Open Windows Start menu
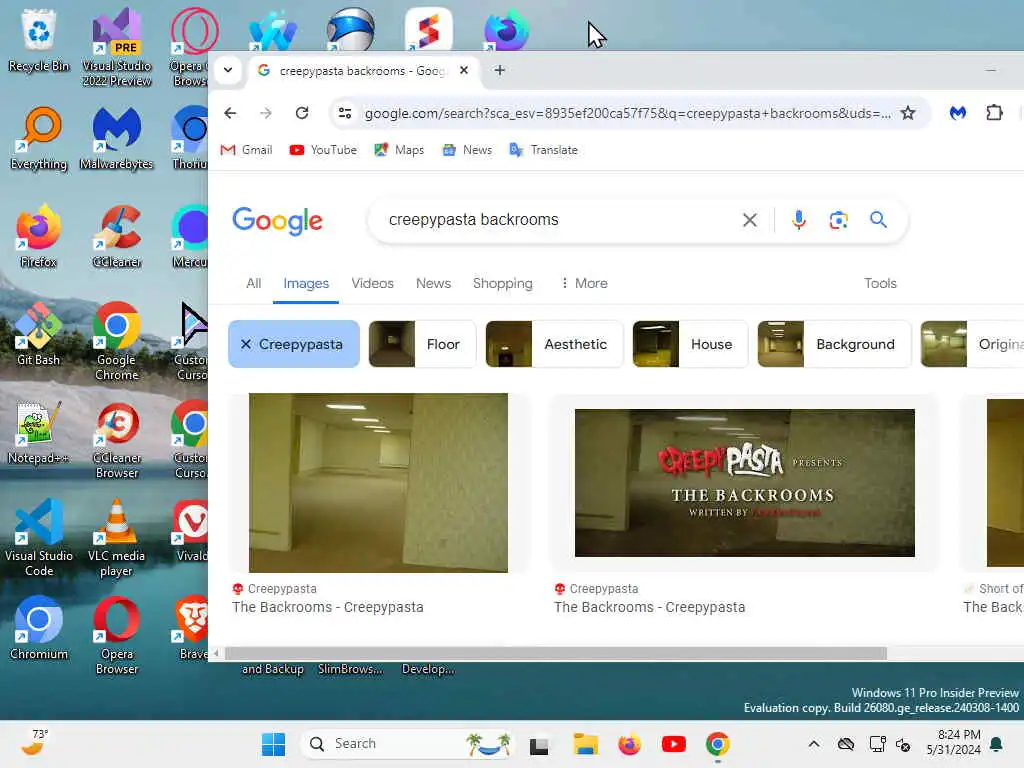Screen dimensions: 1024x768 click(273, 744)
